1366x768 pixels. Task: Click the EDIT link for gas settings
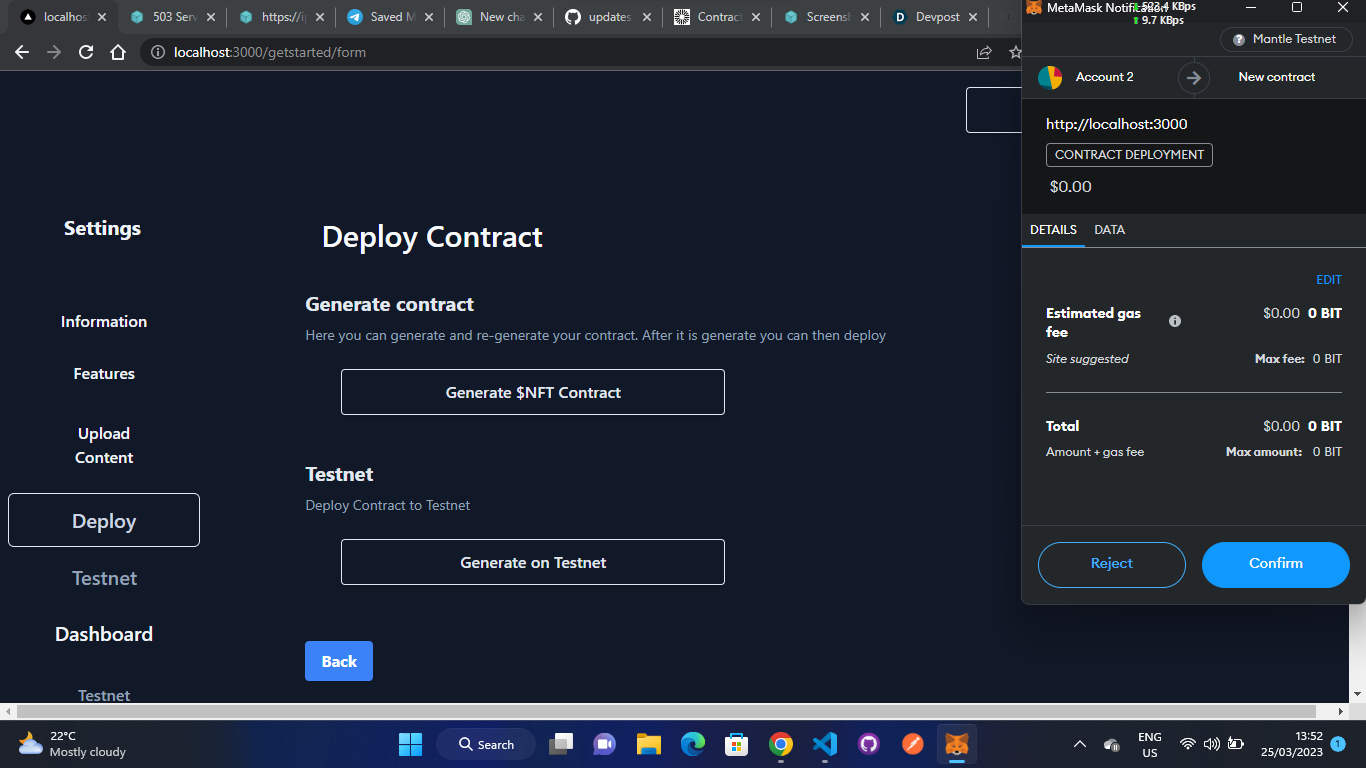pos(1329,279)
